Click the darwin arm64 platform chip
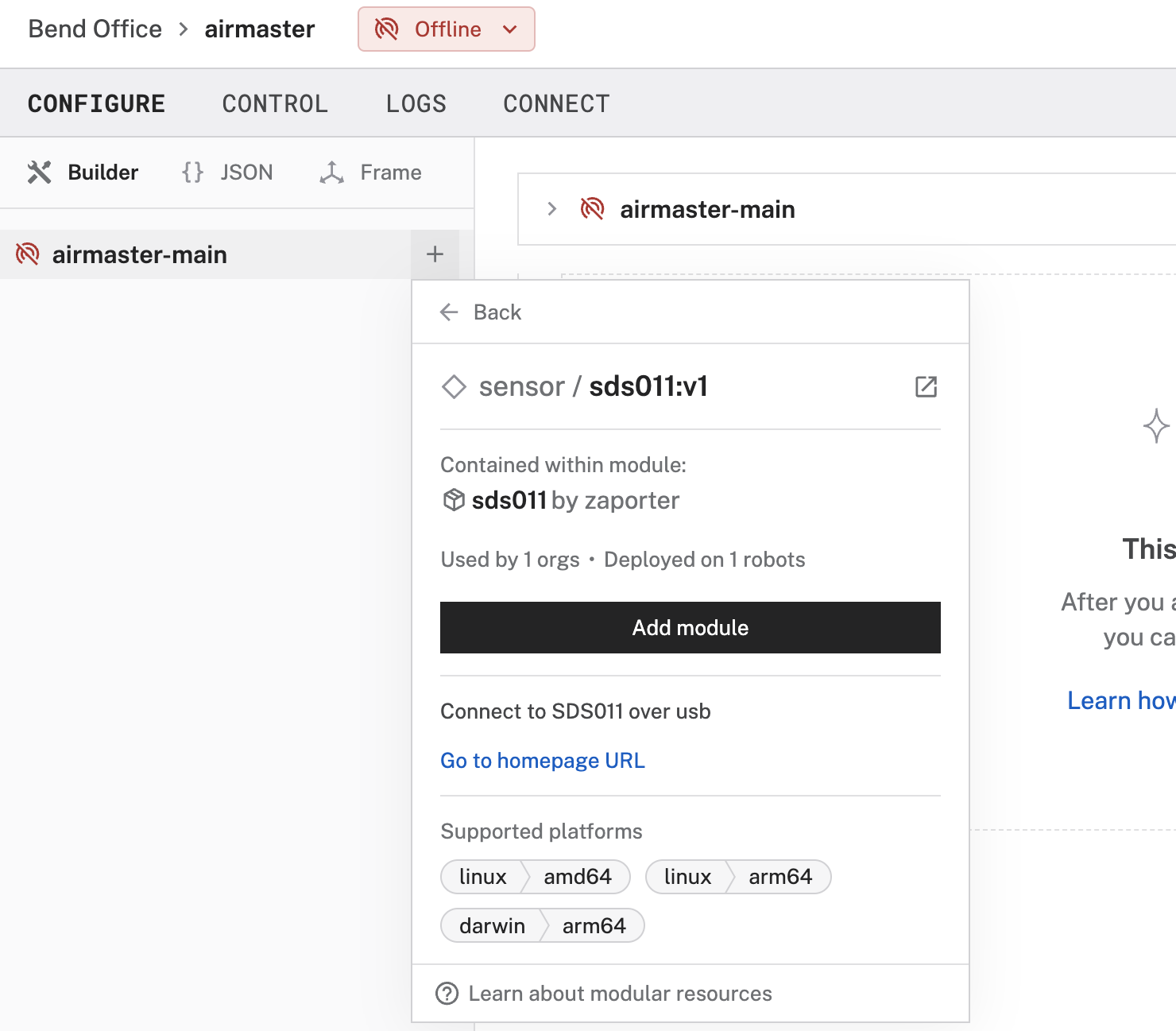Viewport: 1176px width, 1031px height. pos(543,925)
